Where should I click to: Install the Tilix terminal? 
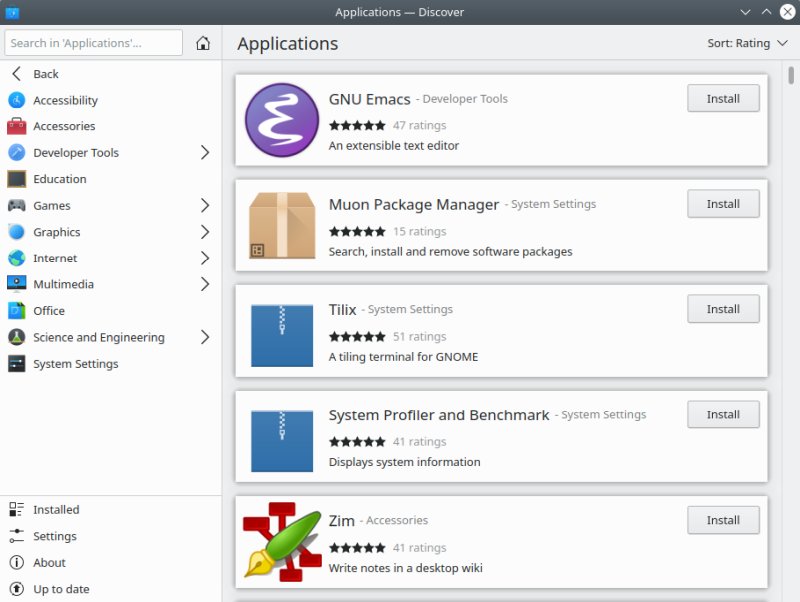(x=723, y=309)
